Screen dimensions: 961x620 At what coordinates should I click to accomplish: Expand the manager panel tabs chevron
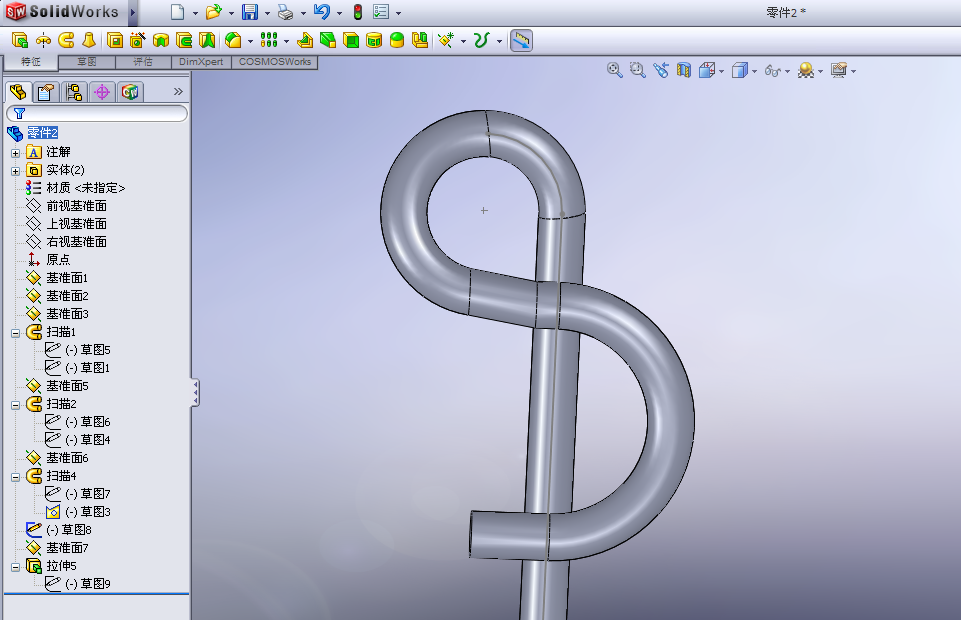click(178, 91)
